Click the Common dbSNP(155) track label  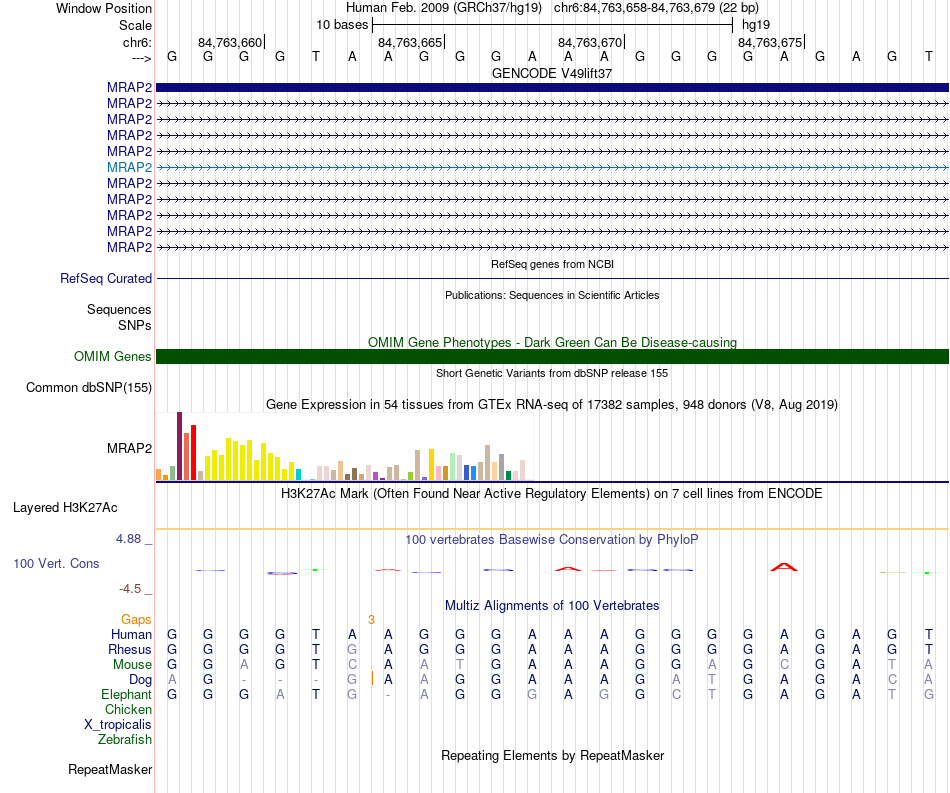(x=89, y=388)
